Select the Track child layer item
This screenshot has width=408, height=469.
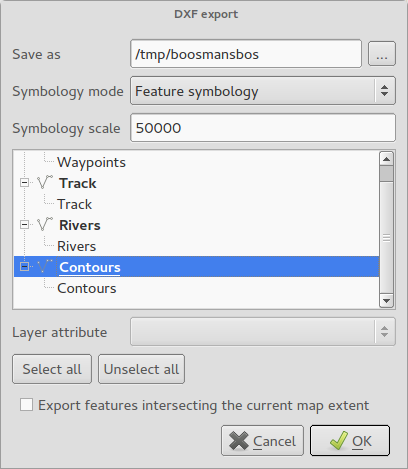pyautogui.click(x=74, y=204)
